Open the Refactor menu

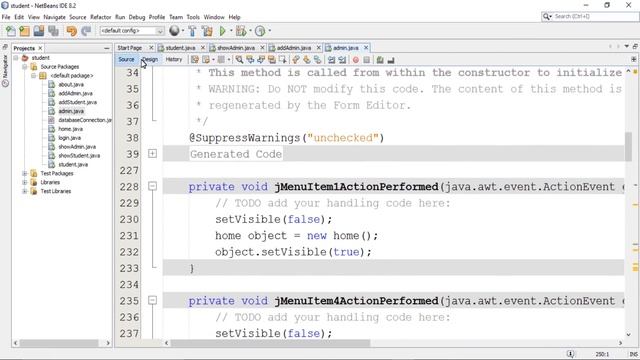(100, 17)
